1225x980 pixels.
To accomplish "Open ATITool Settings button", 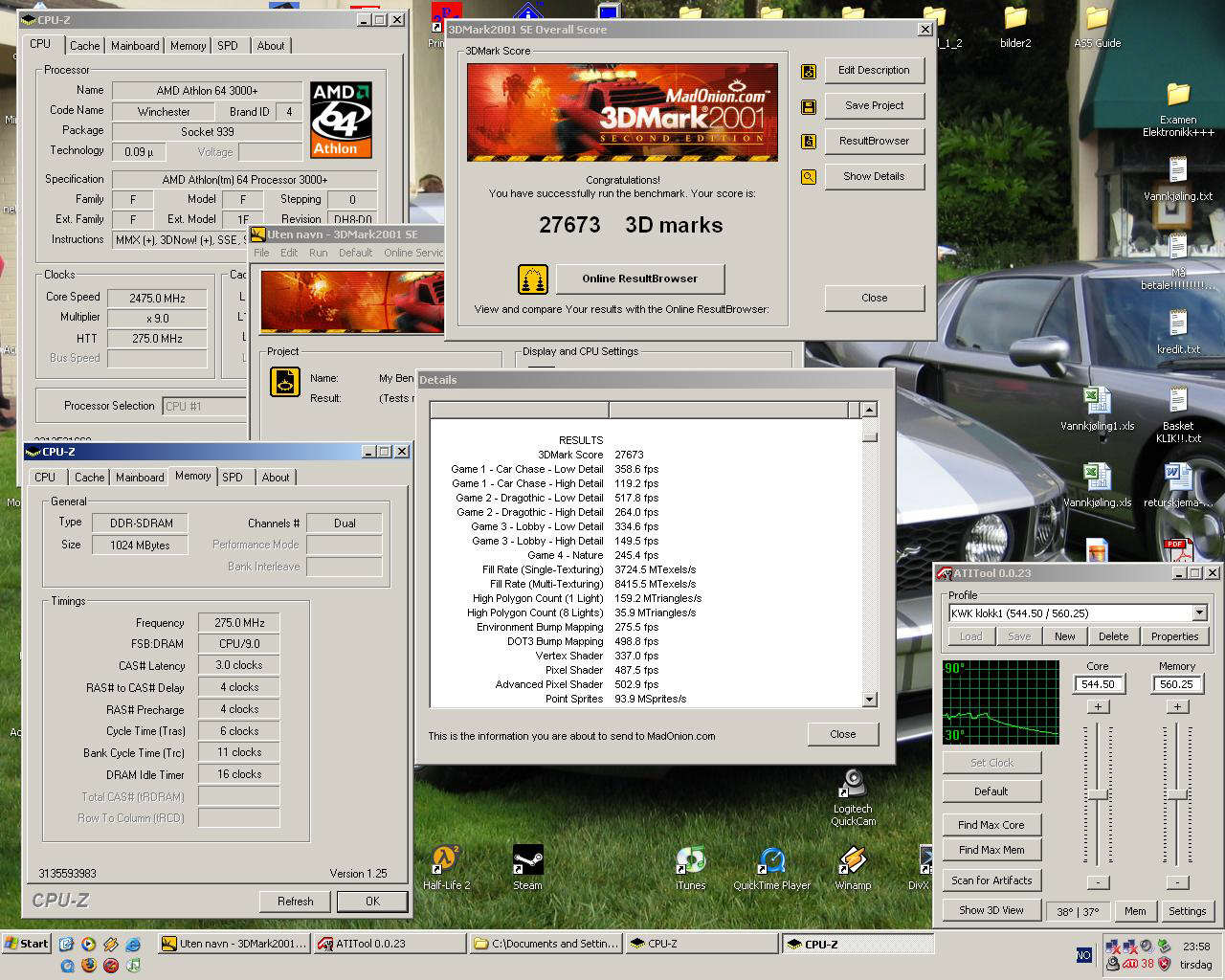I will (x=1187, y=911).
